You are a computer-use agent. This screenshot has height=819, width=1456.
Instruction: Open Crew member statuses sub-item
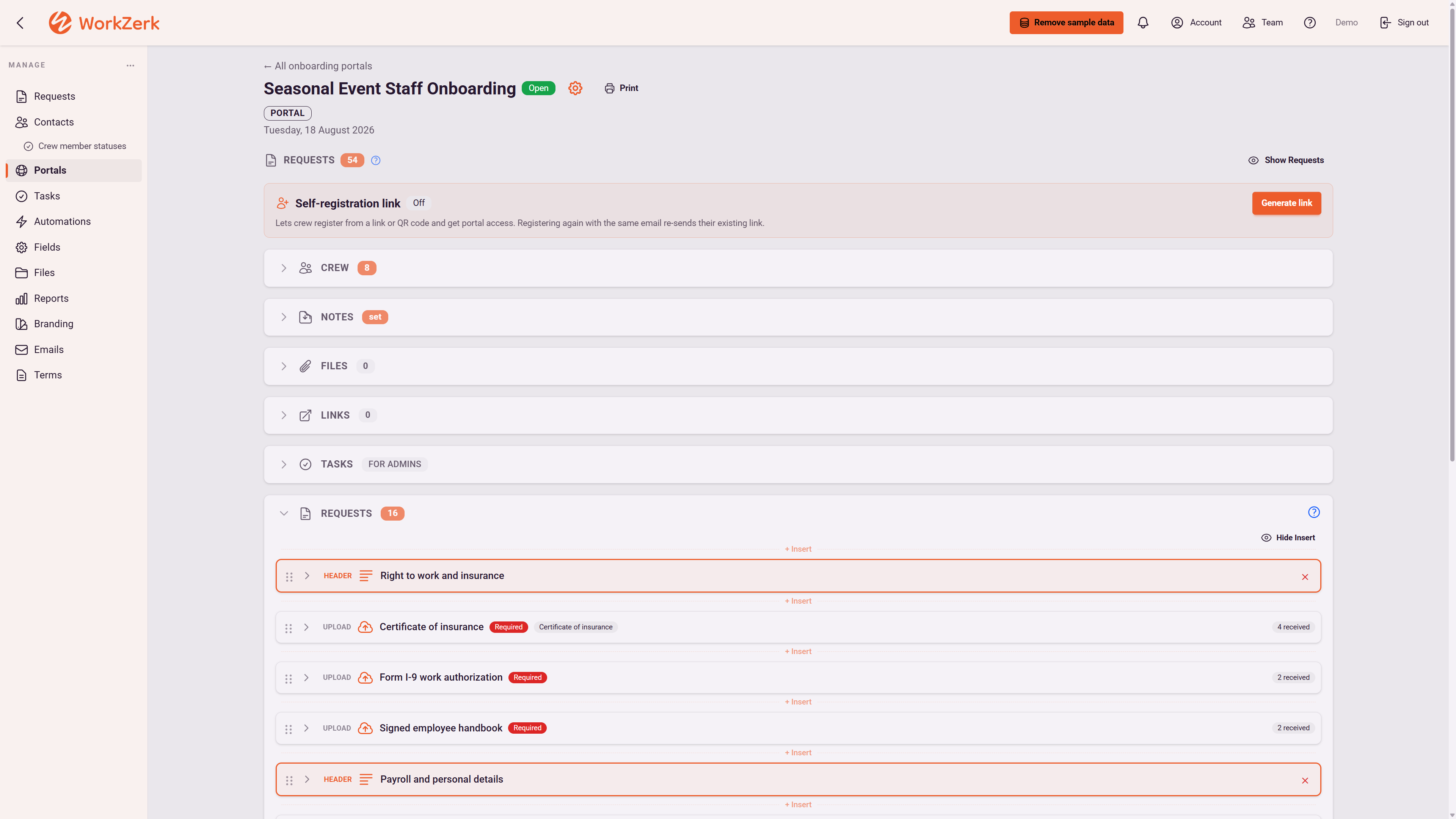tap(75, 146)
